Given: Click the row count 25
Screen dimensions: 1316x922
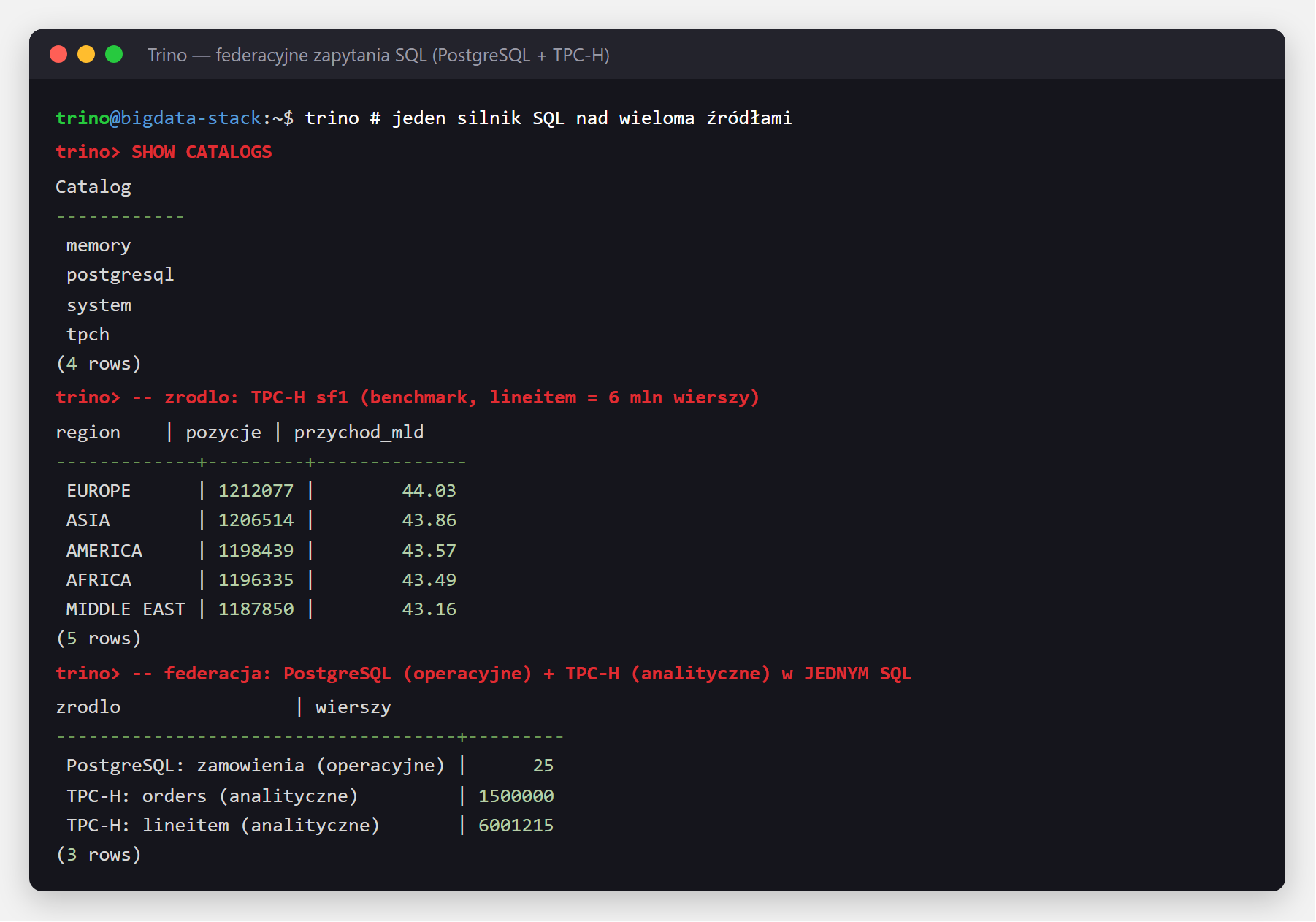Looking at the screenshot, I should [x=543, y=766].
